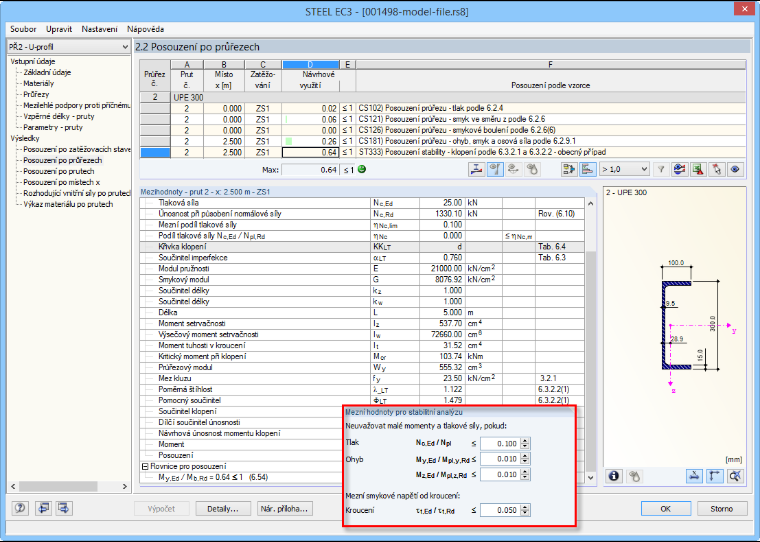Open the Soubor menu
This screenshot has height=542, width=760.
(x=23, y=29)
